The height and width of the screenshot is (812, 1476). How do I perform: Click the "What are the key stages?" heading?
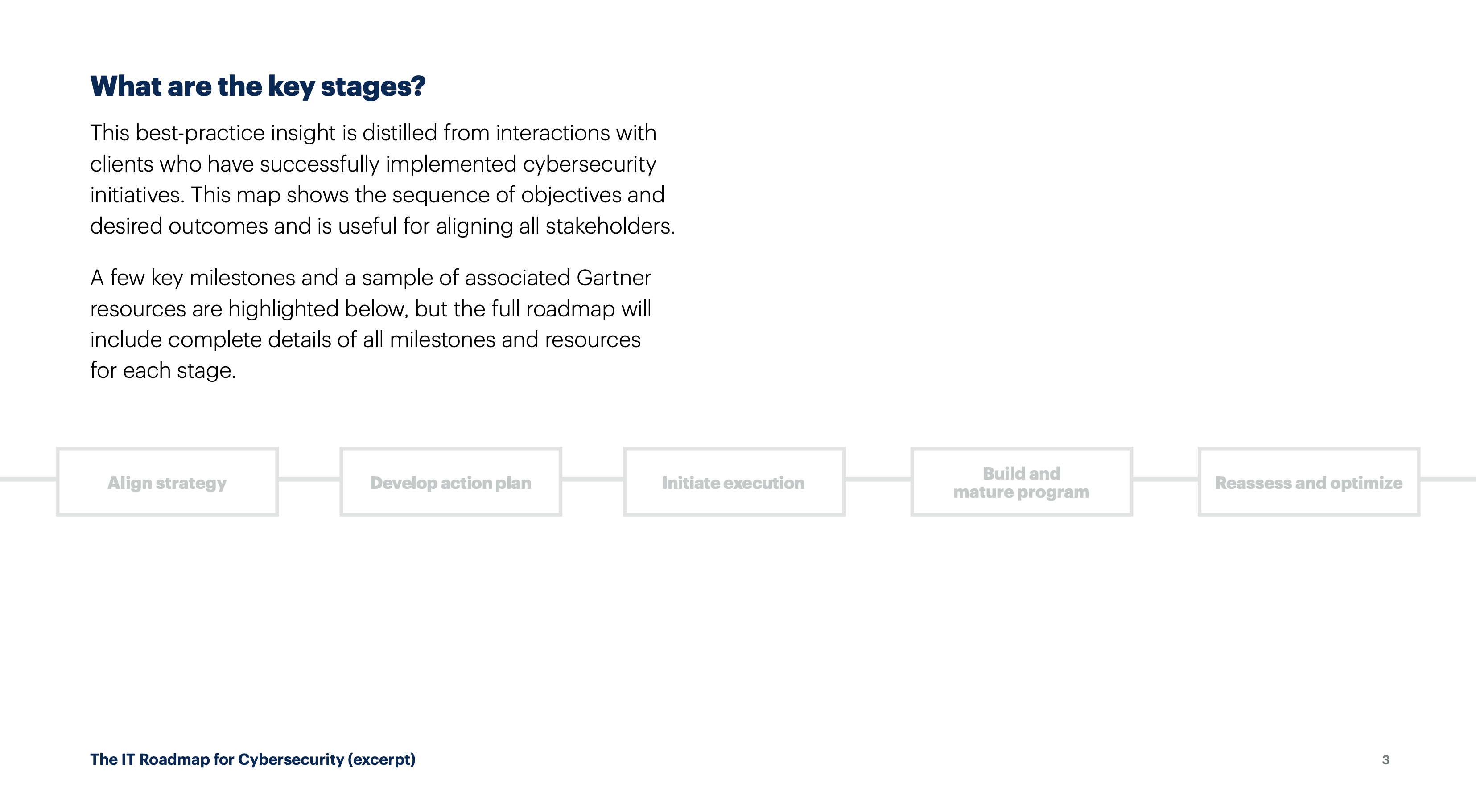click(257, 86)
